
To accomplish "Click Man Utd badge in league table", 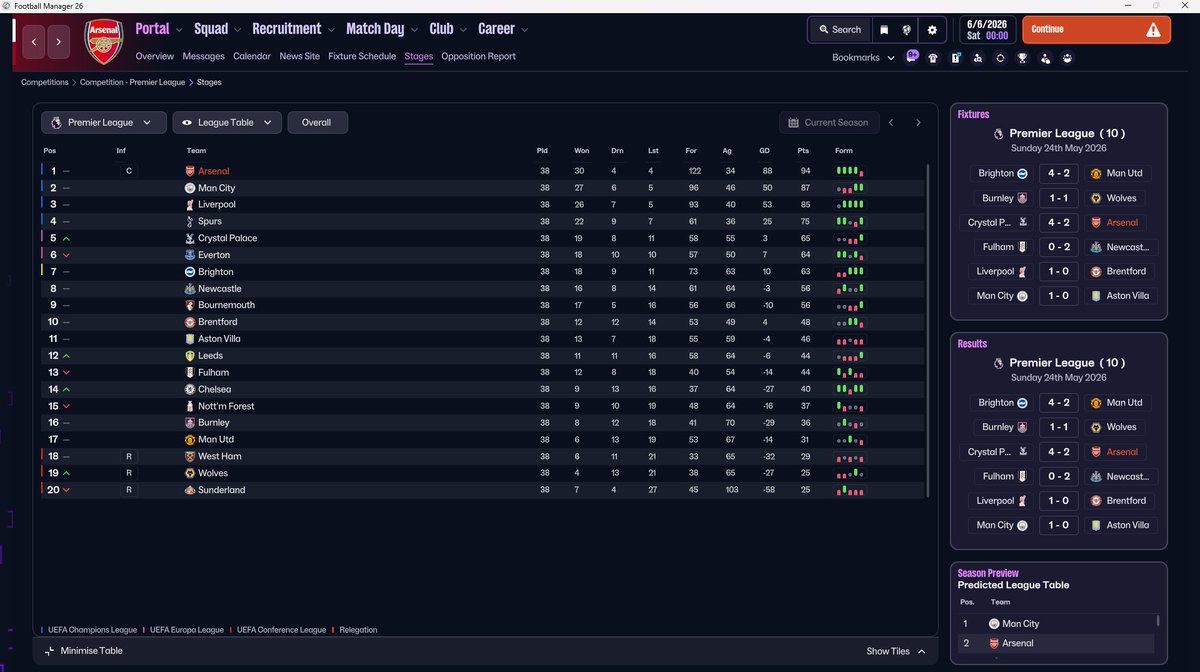I will click(x=190, y=440).
